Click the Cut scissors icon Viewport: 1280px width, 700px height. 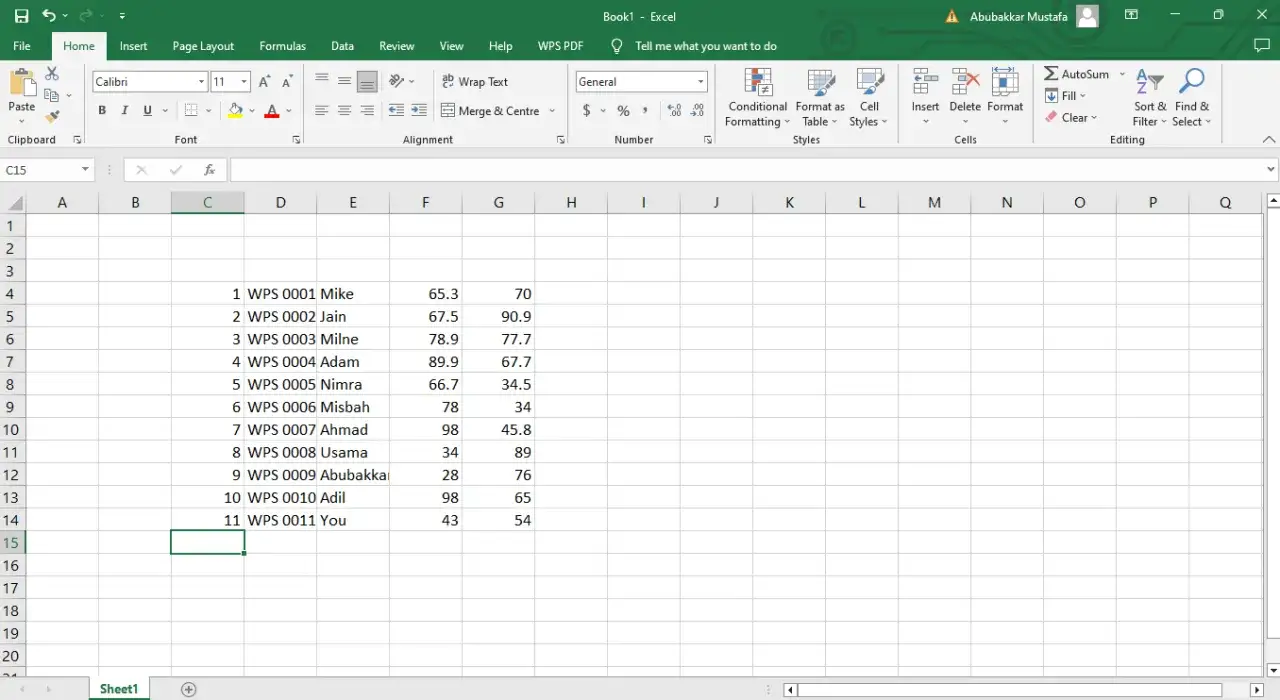point(52,74)
